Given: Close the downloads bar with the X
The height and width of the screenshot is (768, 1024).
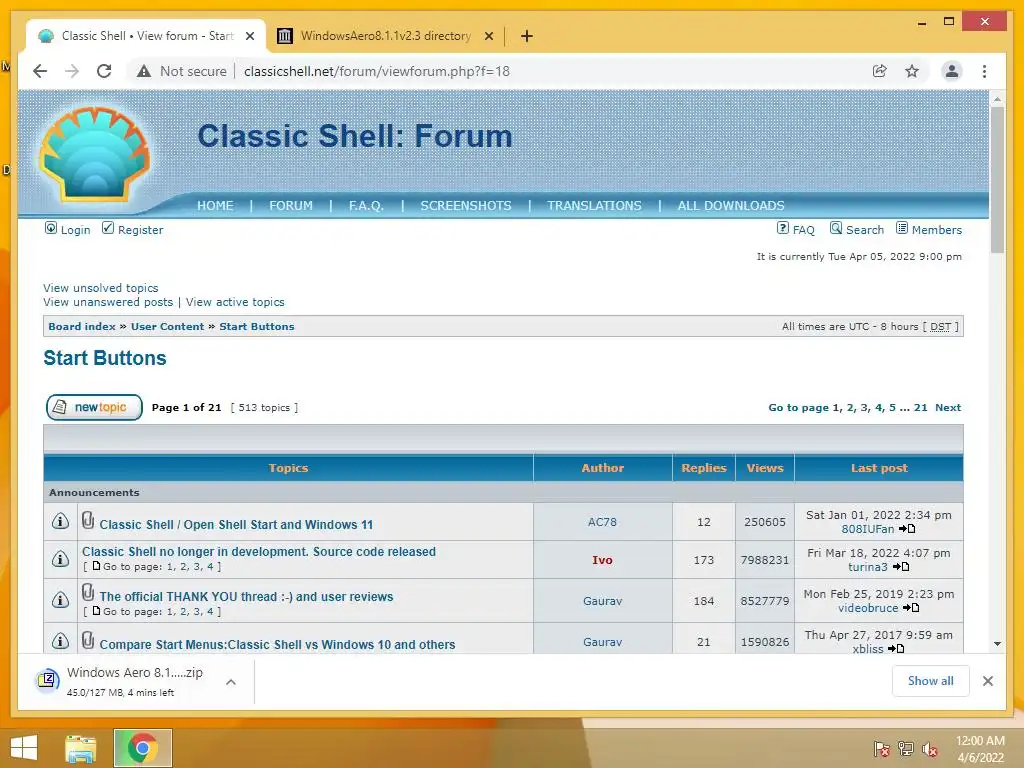Looking at the screenshot, I should click(x=987, y=681).
